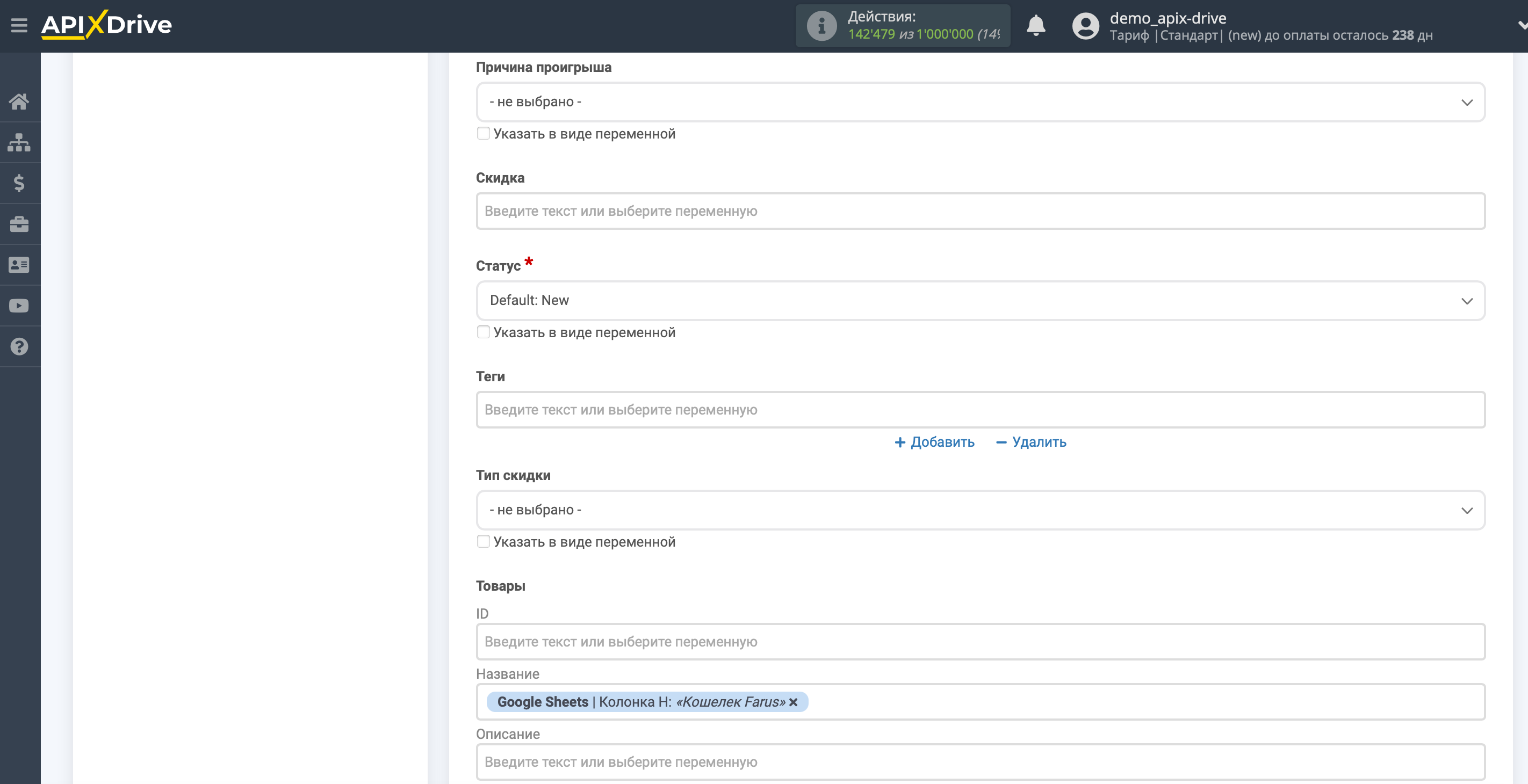Open the connections sitemap icon
Viewport: 1528px width, 784px height.
(19, 142)
